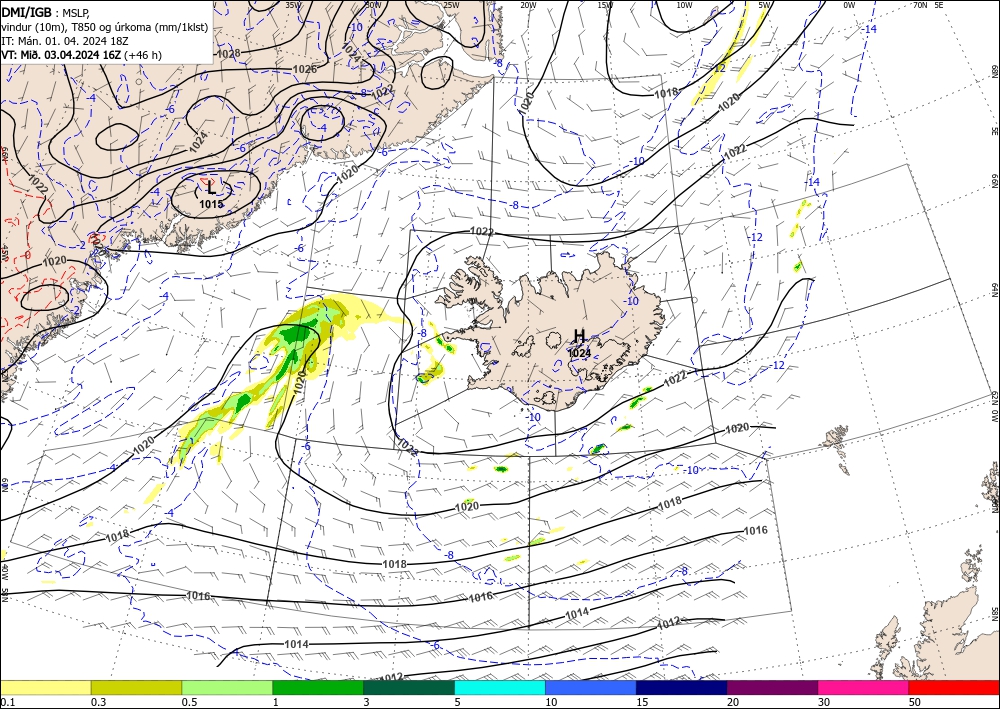The width and height of the screenshot is (1000, 709).
Task: Click the '25W' longitude label
Action: [451, 5]
